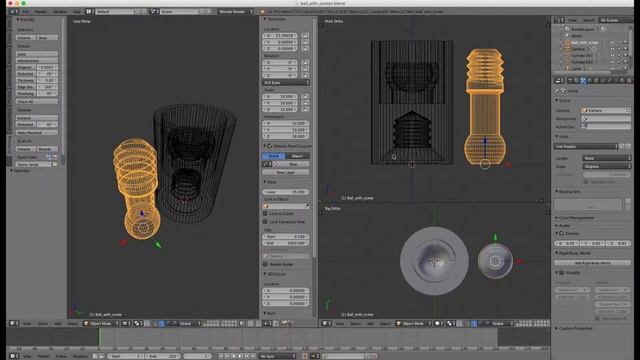Open Object Mode dropdown in left 3D view
The width and height of the screenshot is (640, 360).
click(x=101, y=323)
